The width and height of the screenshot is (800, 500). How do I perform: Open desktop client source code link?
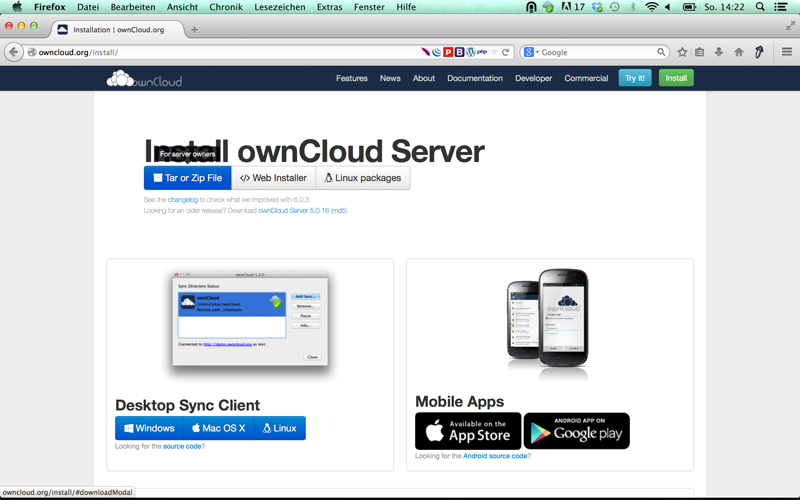coord(182,446)
